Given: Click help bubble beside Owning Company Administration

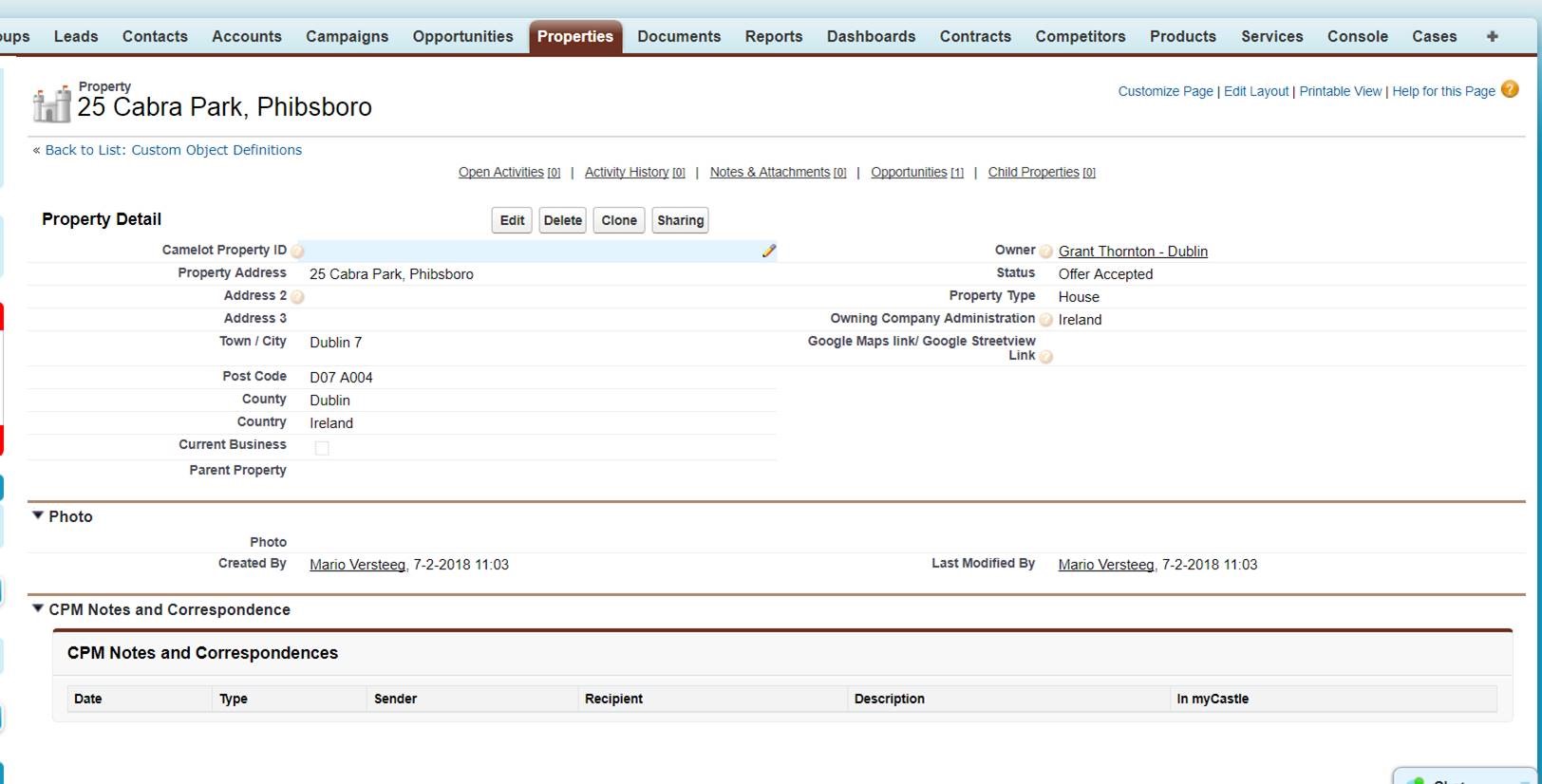Looking at the screenshot, I should (x=1045, y=320).
